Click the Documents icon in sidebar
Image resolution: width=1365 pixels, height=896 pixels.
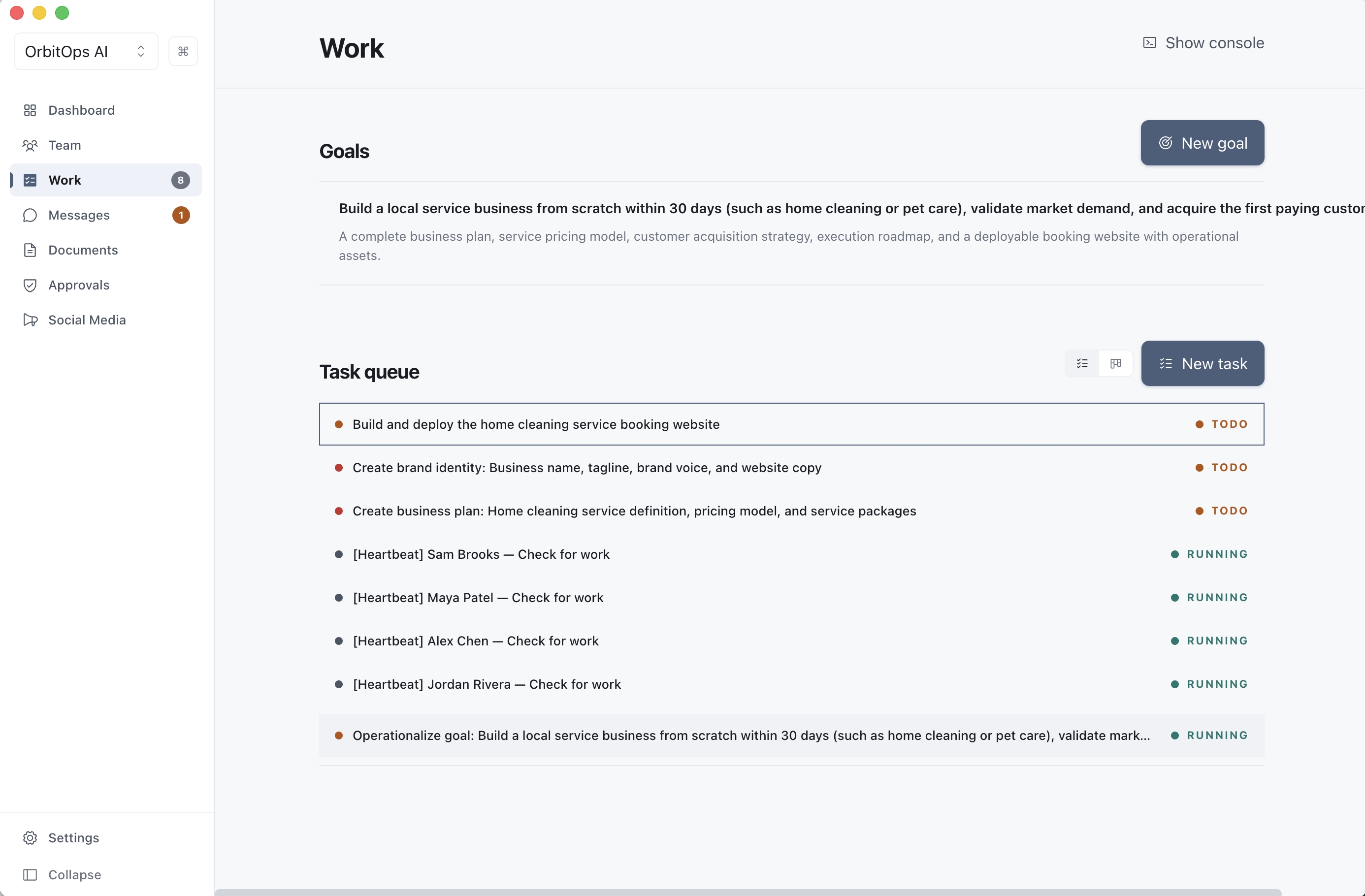(31, 250)
